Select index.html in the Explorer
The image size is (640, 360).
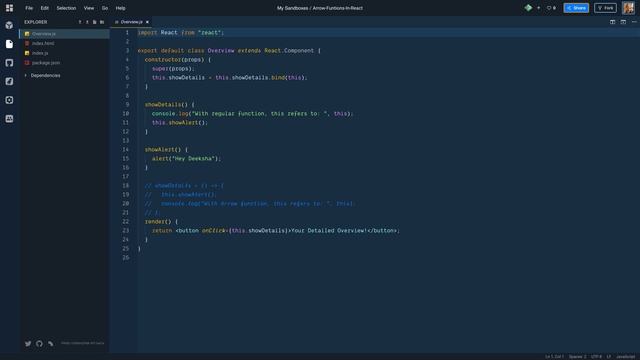click(x=64, y=43)
